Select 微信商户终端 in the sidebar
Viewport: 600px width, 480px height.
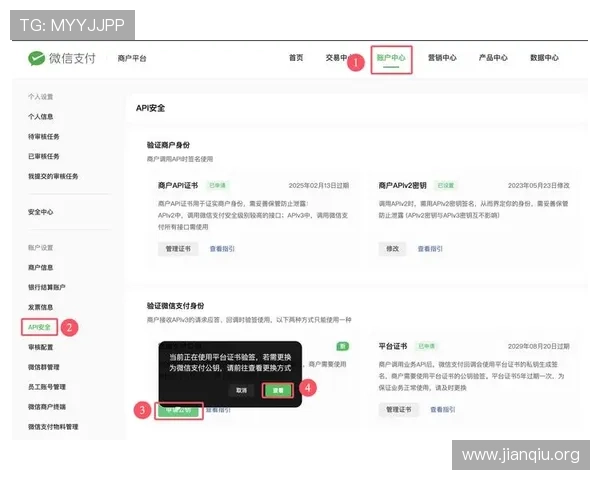(47, 407)
